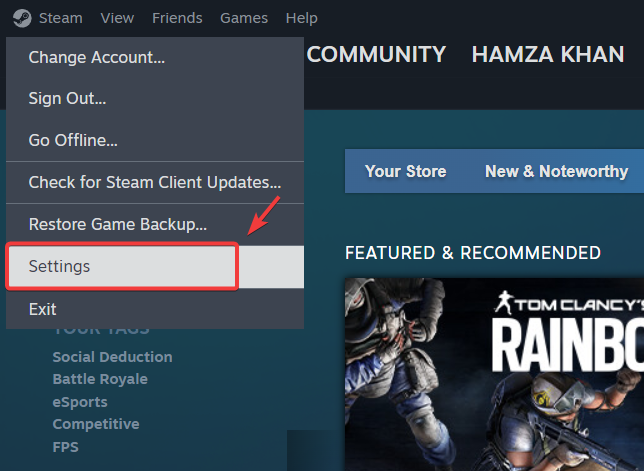This screenshot has height=471, width=644.
Task: Choose Sign Out from menu
Action: tap(67, 98)
